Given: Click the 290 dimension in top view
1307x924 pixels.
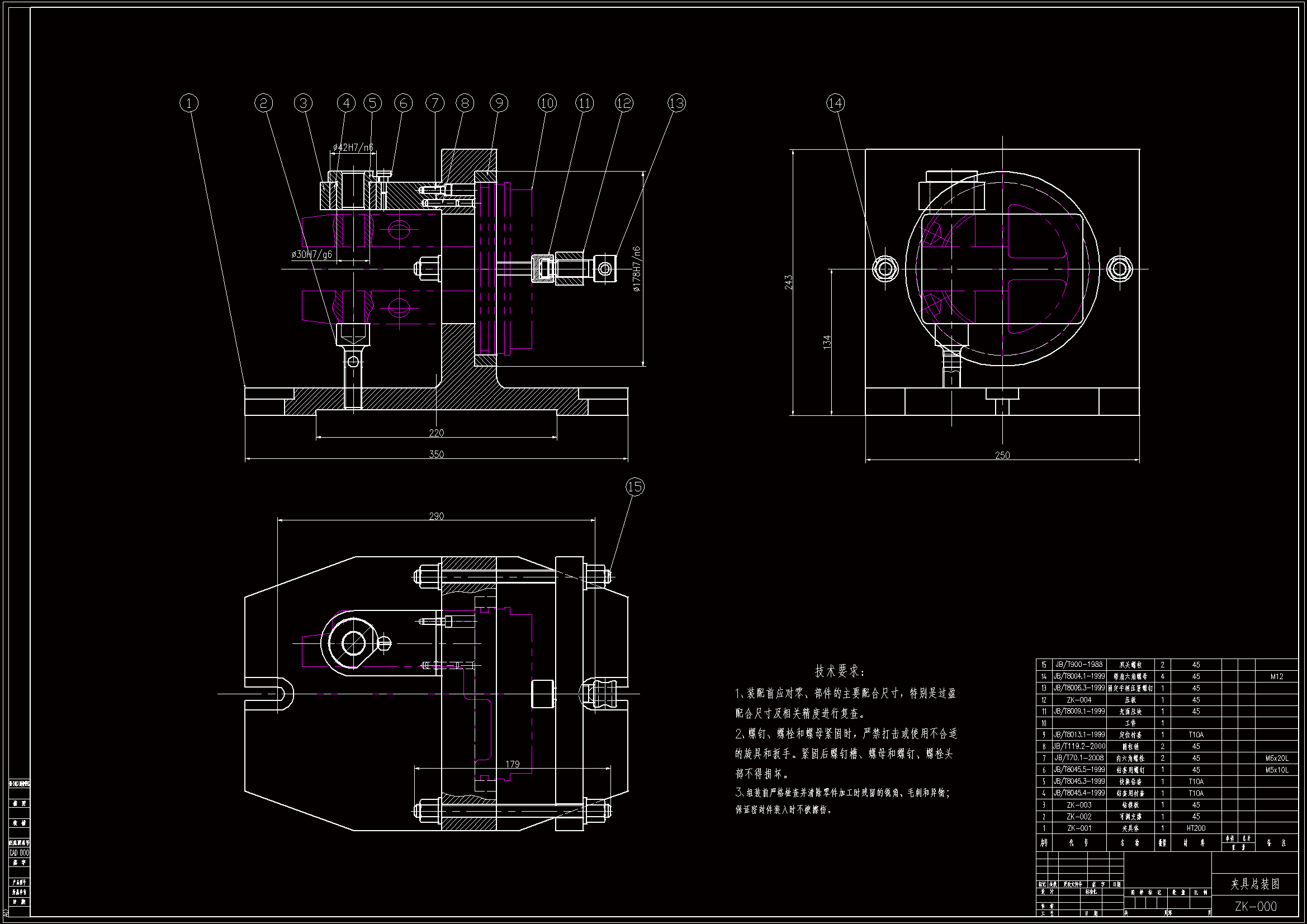Looking at the screenshot, I should point(436,516).
